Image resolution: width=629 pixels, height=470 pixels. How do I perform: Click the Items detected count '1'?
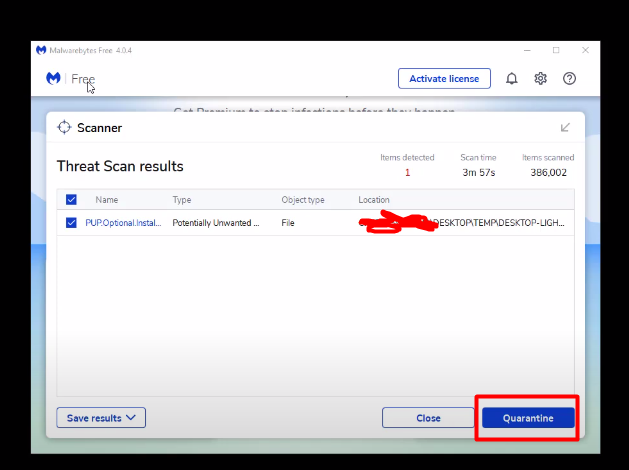(407, 172)
